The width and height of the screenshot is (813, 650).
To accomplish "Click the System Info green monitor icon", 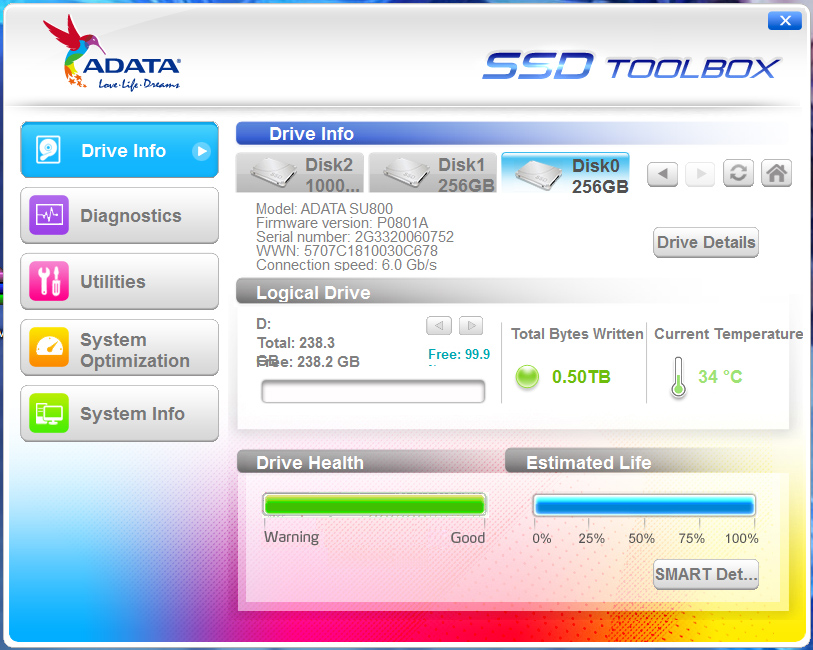I will pyautogui.click(x=49, y=413).
